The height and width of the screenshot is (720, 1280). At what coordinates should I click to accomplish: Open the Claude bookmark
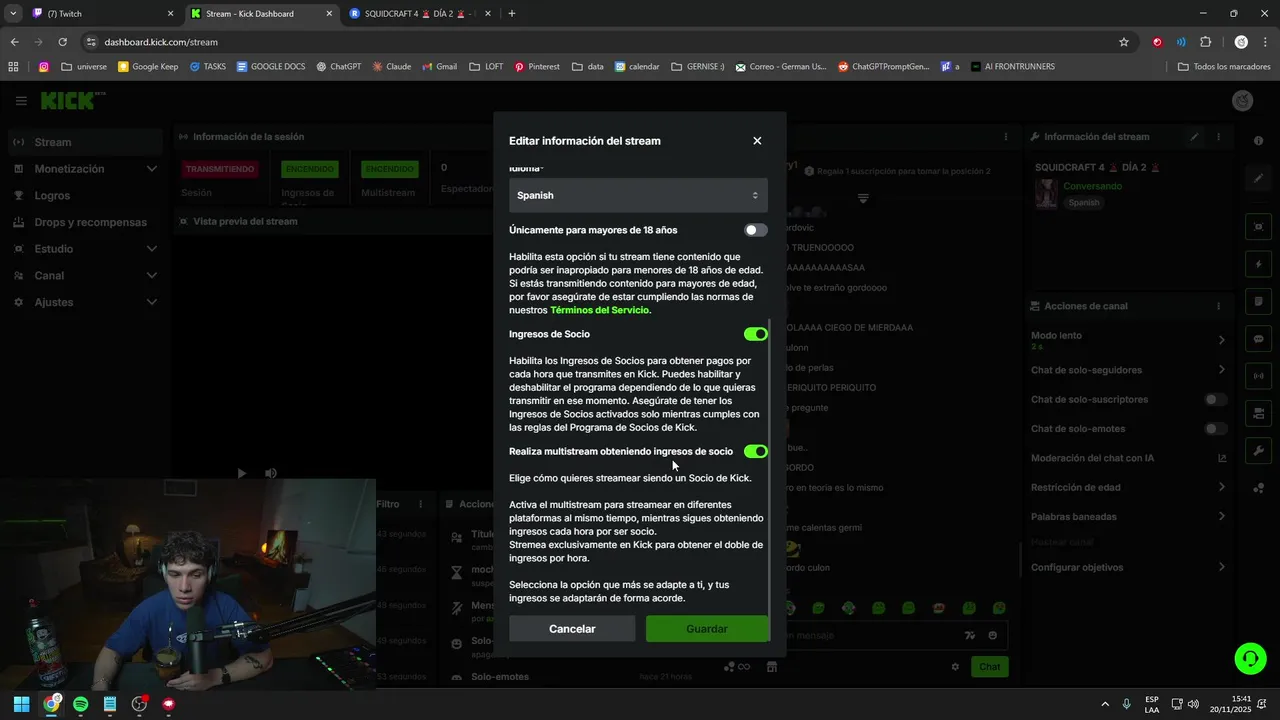click(391, 67)
